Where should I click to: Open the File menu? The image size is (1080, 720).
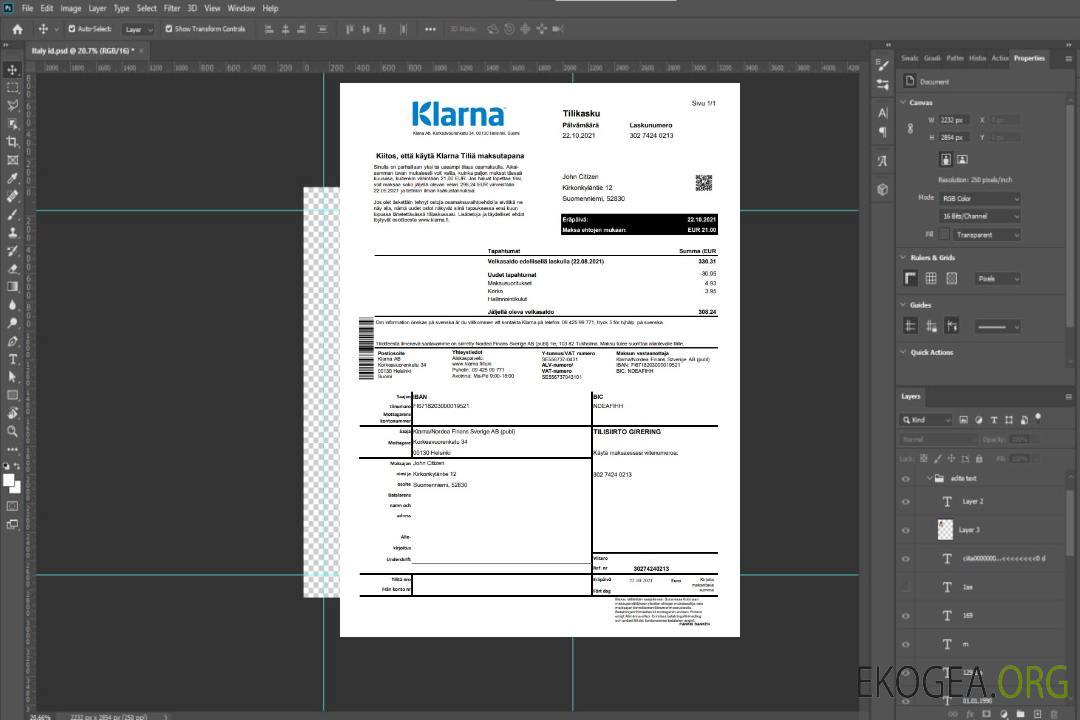[x=28, y=8]
